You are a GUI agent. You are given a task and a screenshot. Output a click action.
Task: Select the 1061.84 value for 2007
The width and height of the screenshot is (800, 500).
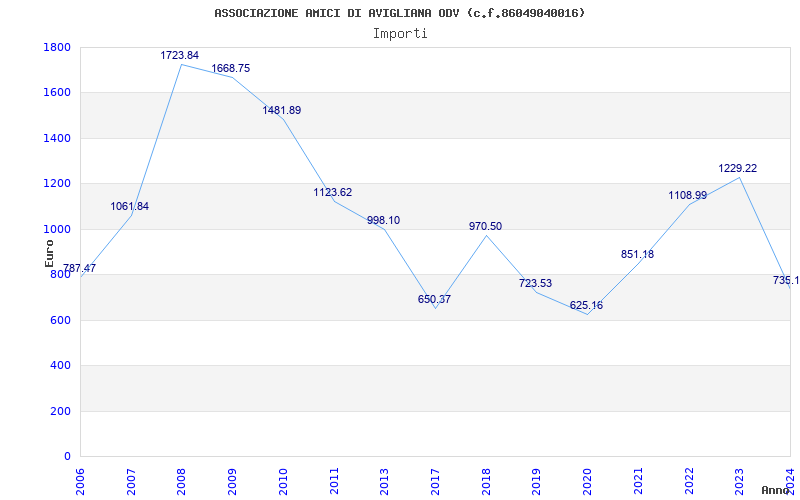coord(130,207)
